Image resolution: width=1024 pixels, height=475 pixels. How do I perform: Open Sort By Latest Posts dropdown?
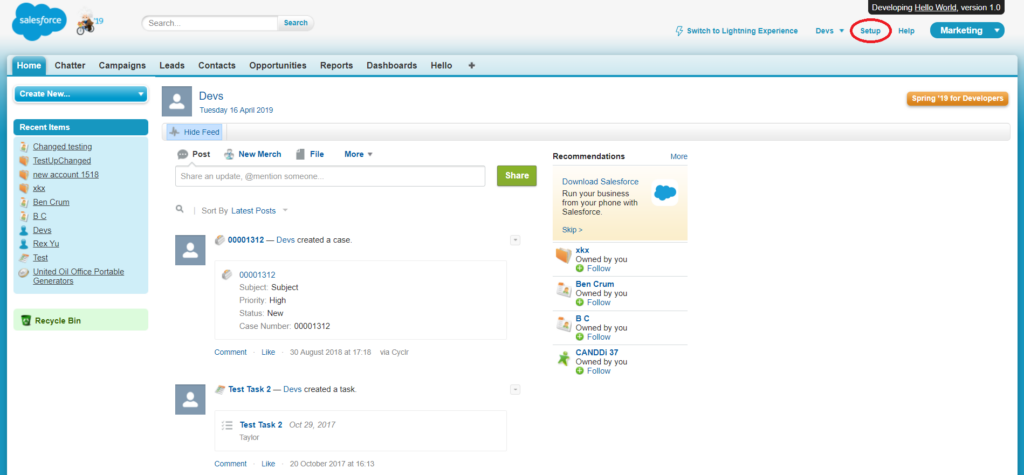[260, 211]
